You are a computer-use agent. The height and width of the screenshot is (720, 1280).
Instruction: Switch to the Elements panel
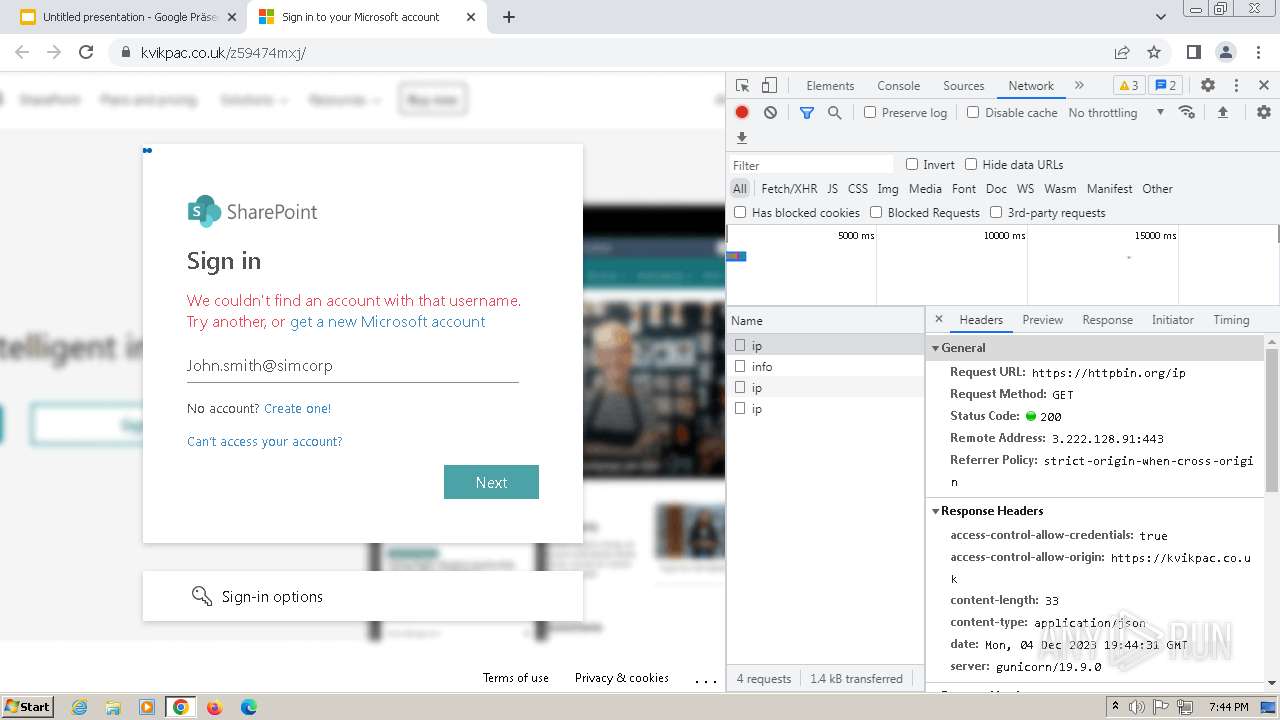830,86
